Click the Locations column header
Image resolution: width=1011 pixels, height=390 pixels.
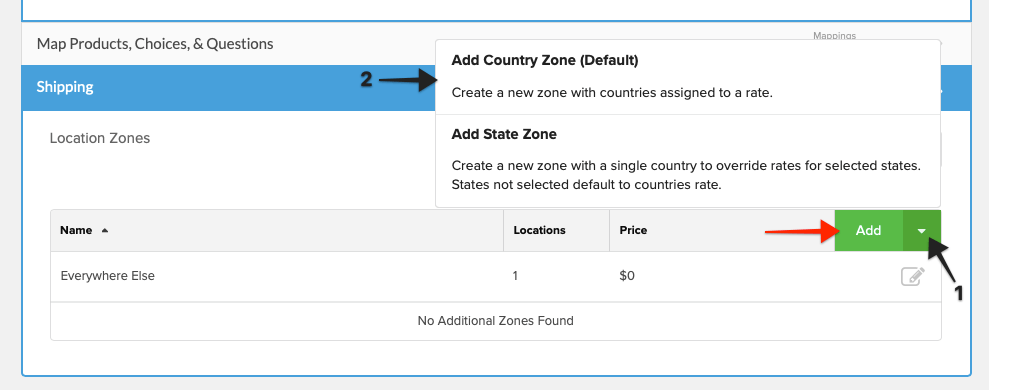click(539, 230)
